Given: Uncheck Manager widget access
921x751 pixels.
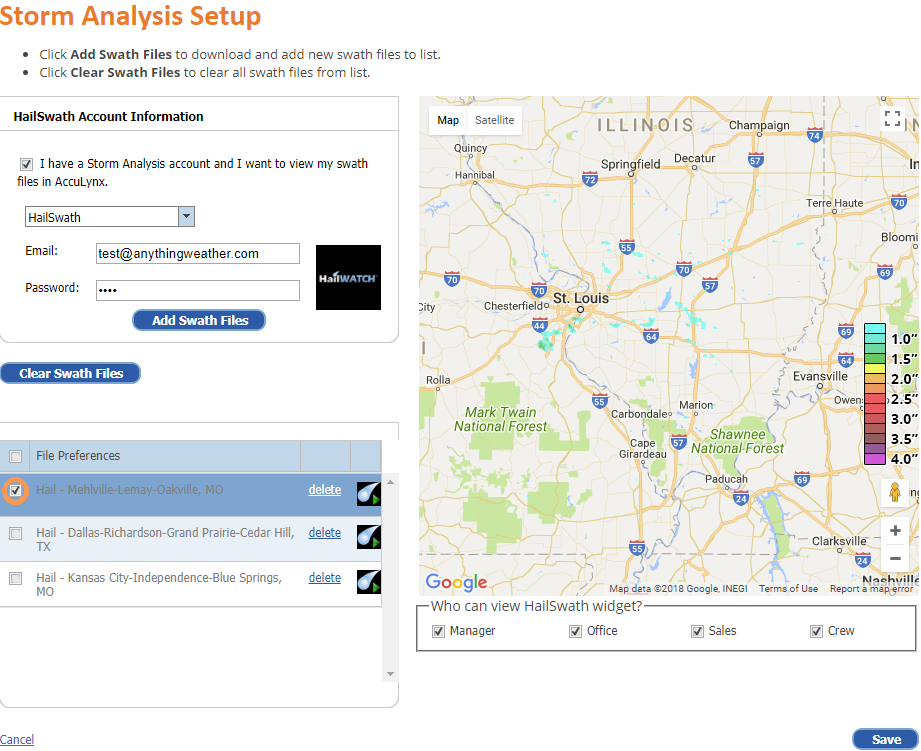Looking at the screenshot, I should tap(438, 631).
